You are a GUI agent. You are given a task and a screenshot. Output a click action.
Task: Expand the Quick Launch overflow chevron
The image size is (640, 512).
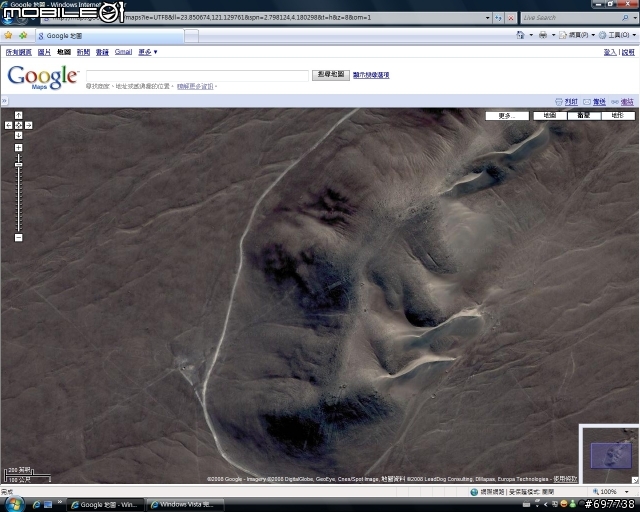[x=60, y=502]
